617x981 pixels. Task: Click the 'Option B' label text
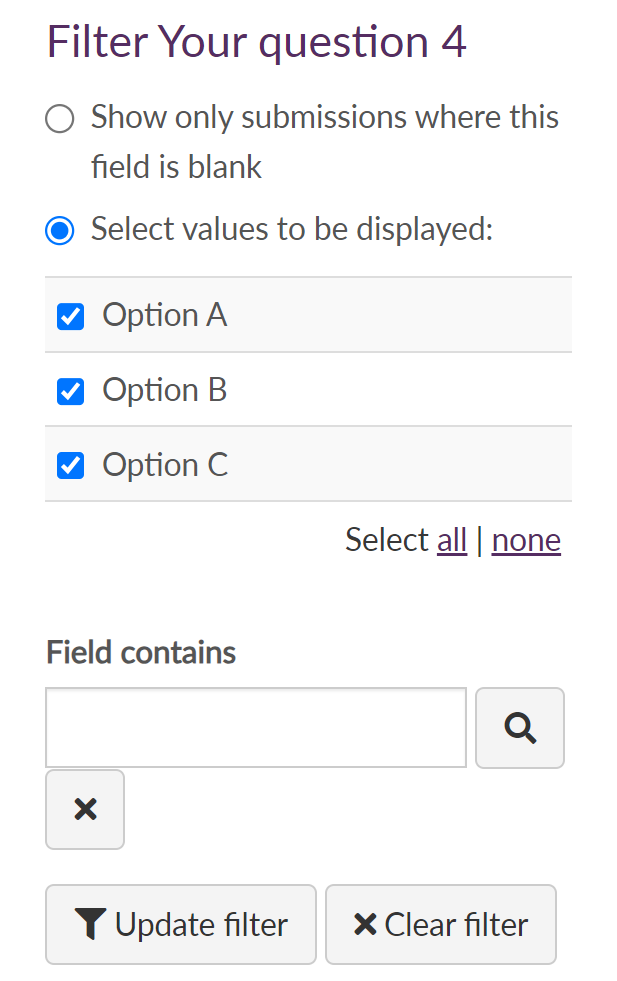(165, 390)
